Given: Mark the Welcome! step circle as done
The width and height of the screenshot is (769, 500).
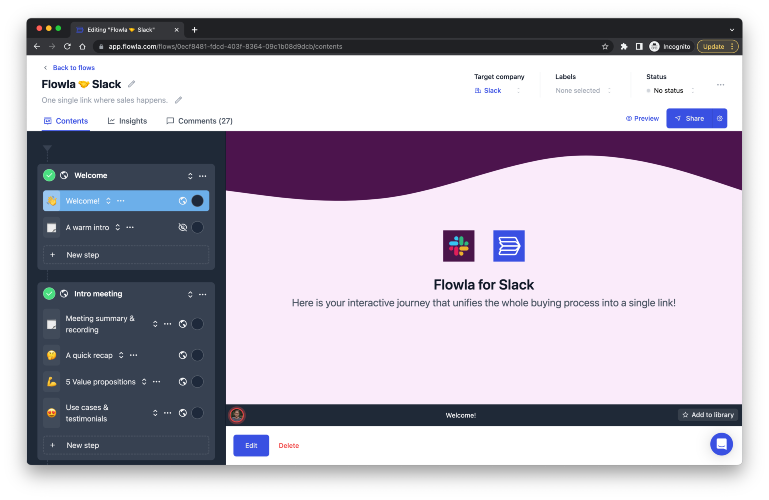Looking at the screenshot, I should point(197,201).
